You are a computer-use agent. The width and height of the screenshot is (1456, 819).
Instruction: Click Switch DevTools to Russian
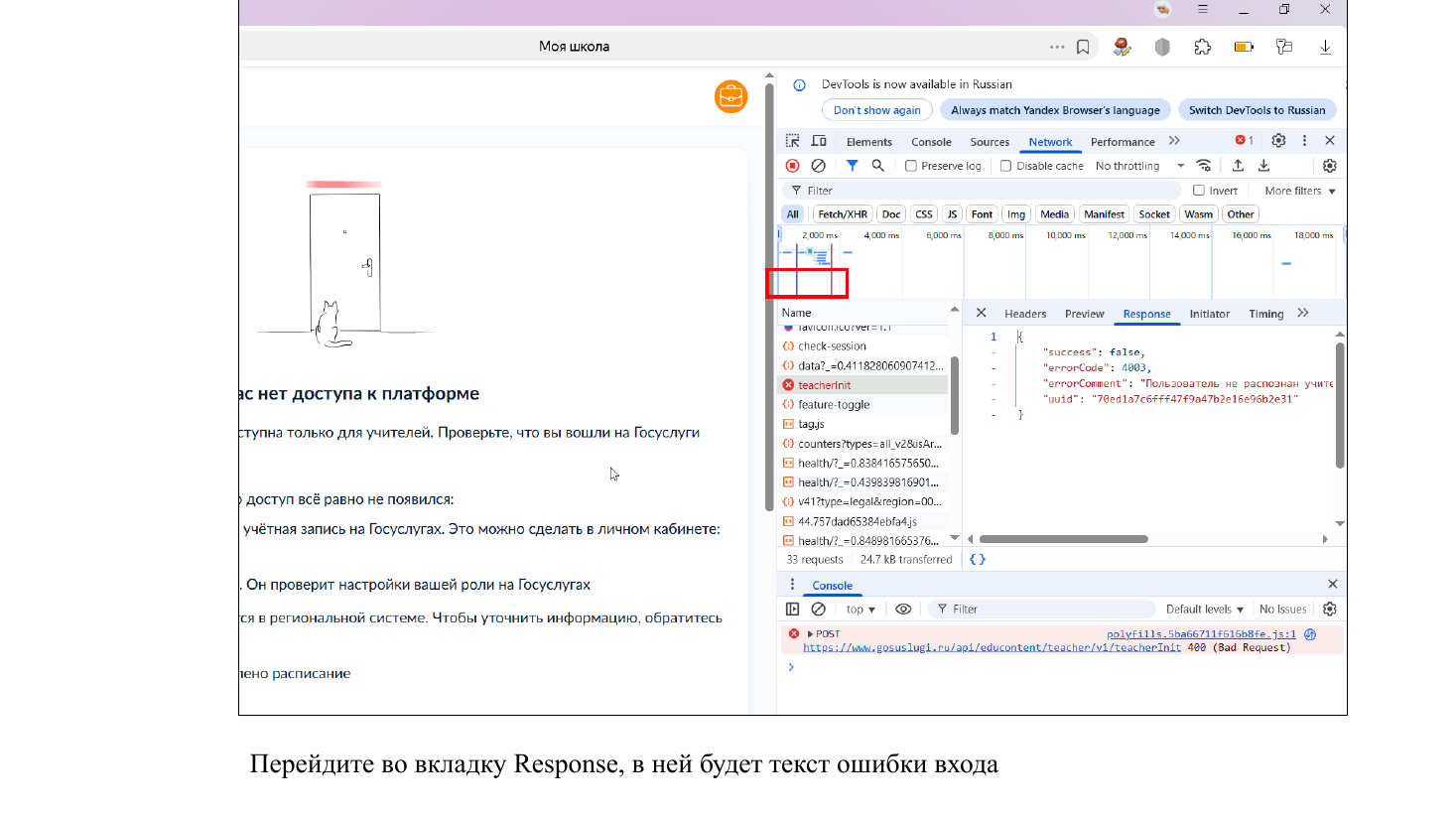tap(1257, 110)
